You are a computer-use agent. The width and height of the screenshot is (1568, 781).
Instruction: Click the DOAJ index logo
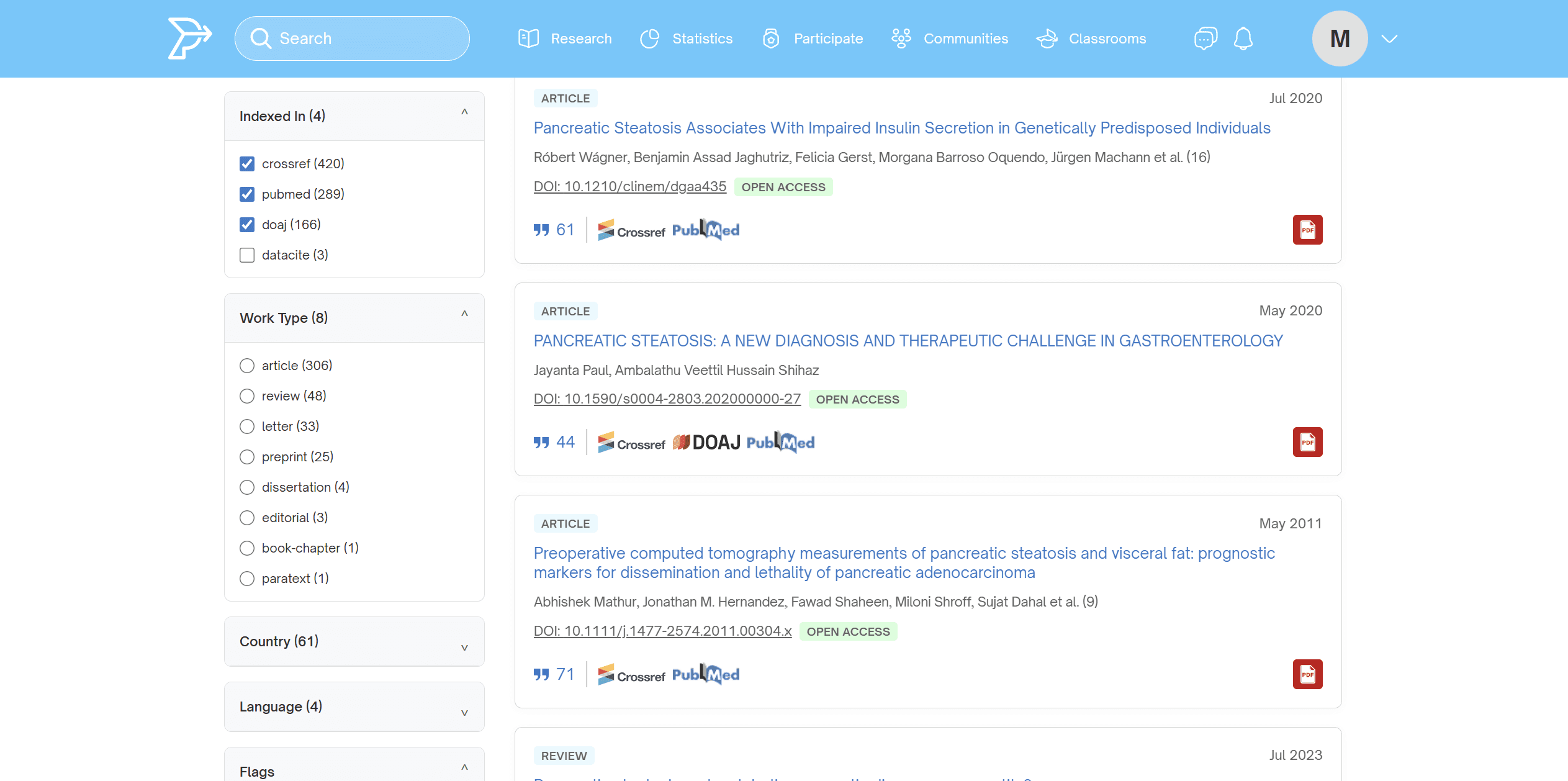[x=706, y=443]
